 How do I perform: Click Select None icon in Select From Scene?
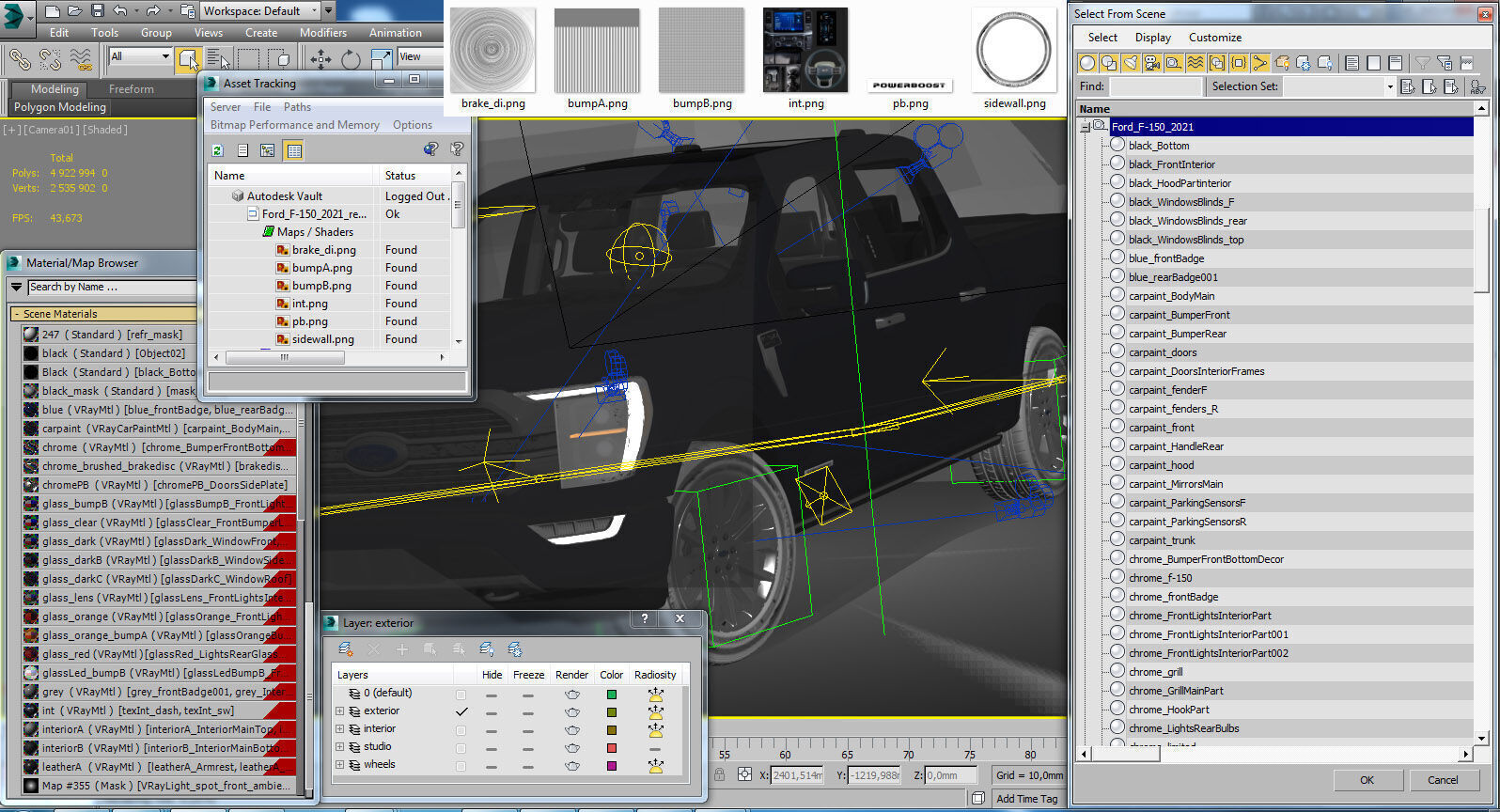point(1374,63)
